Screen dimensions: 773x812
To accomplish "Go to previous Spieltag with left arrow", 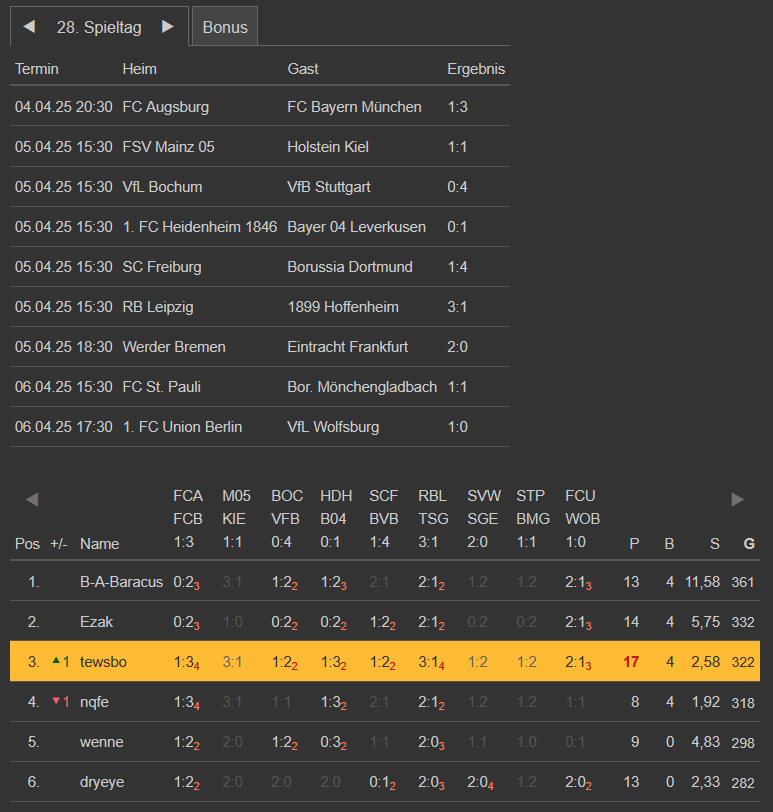I will tap(29, 27).
